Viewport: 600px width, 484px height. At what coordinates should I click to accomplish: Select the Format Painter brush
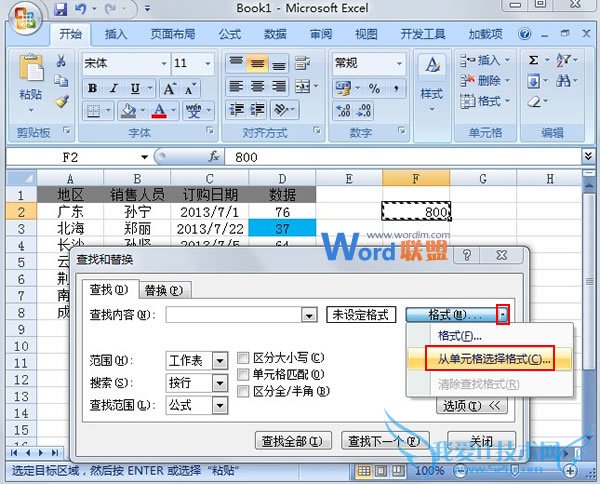coord(61,101)
